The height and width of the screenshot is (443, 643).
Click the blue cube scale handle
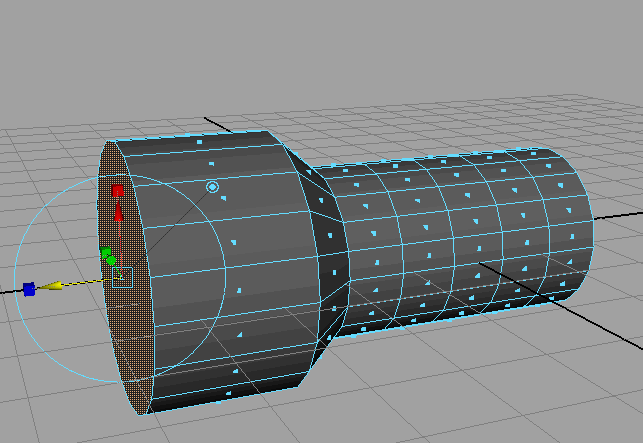tap(29, 289)
